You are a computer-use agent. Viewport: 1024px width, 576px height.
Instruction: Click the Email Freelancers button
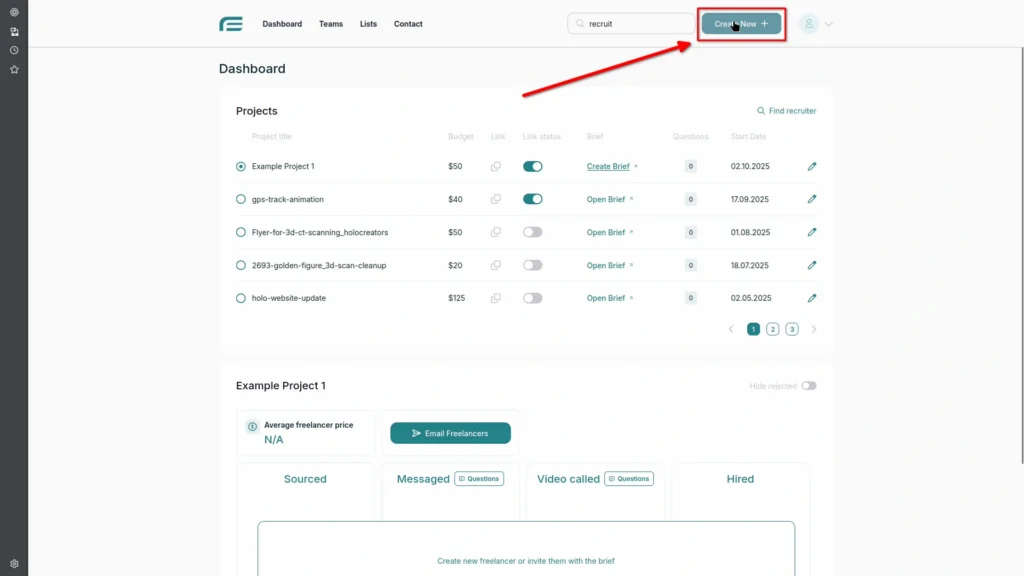tap(450, 432)
